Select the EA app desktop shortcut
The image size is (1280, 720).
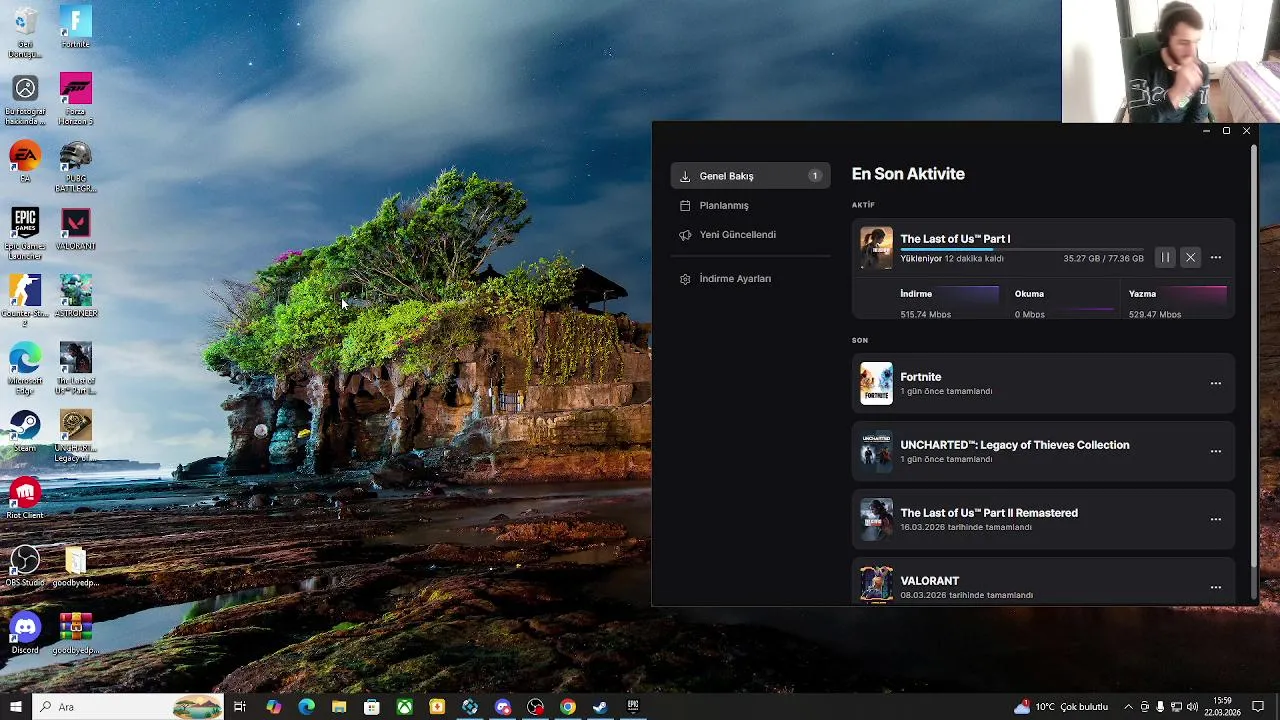25,163
